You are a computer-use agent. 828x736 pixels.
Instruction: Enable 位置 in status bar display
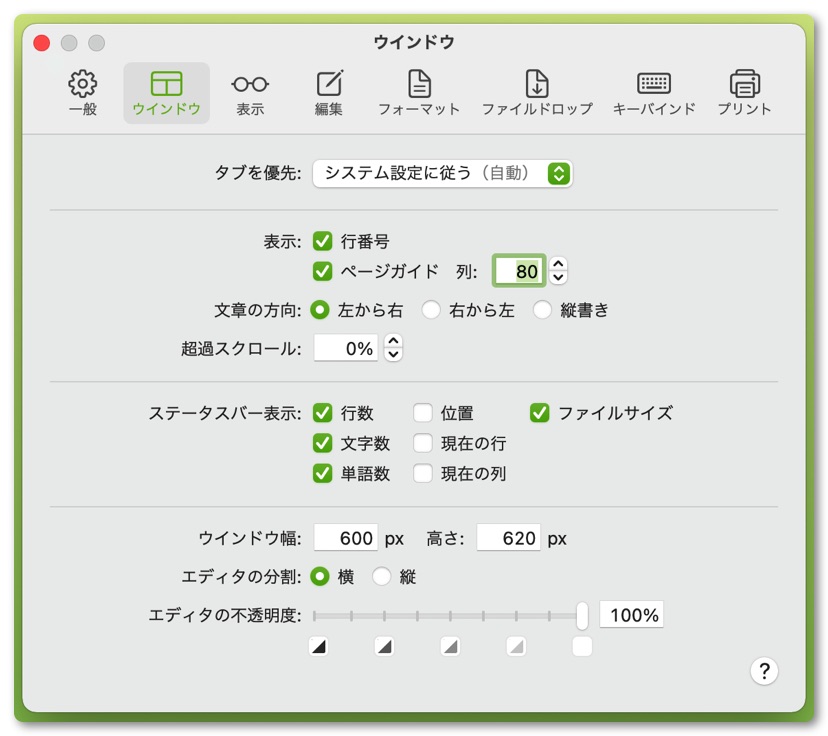423,413
